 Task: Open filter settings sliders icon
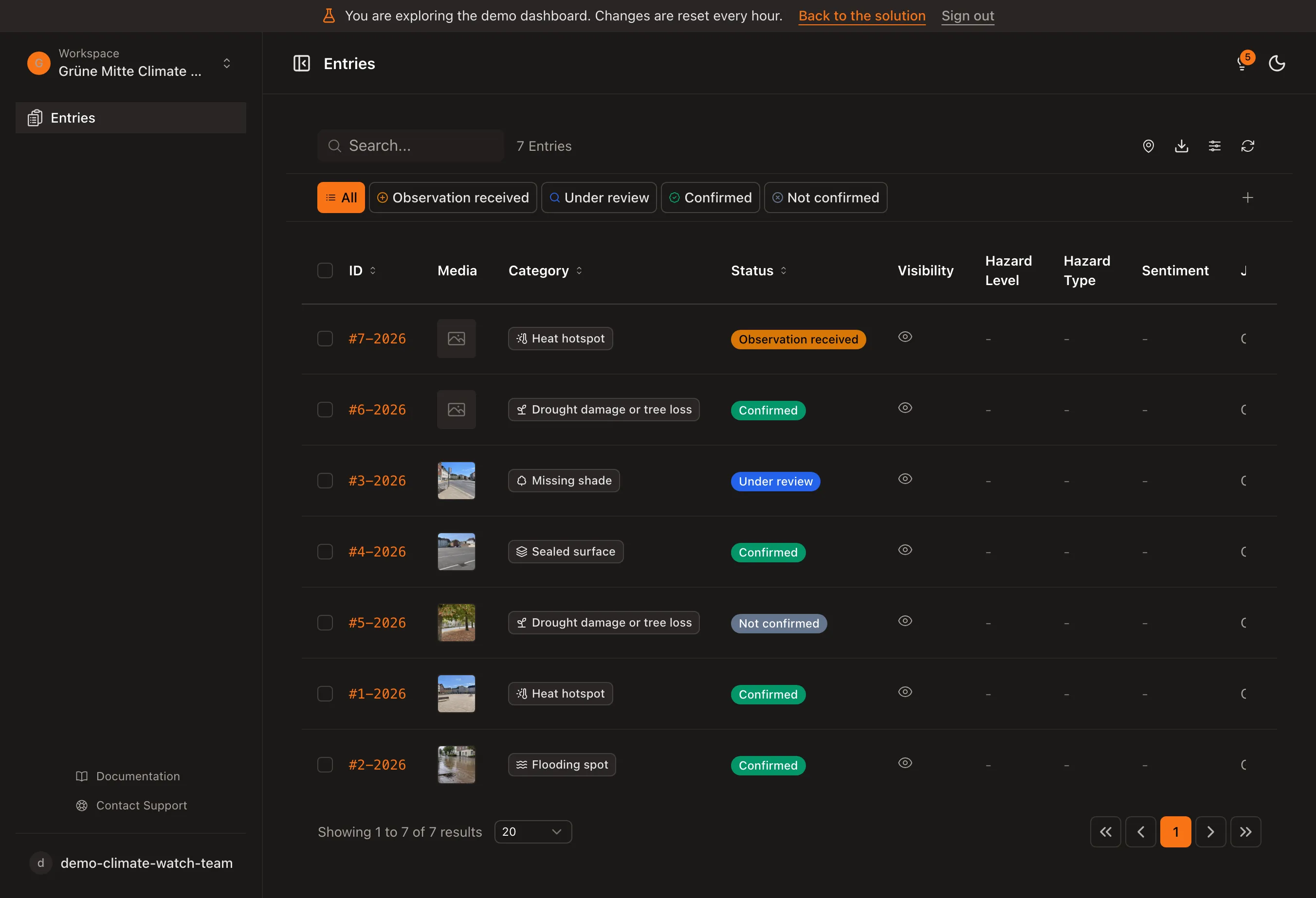coord(1215,146)
